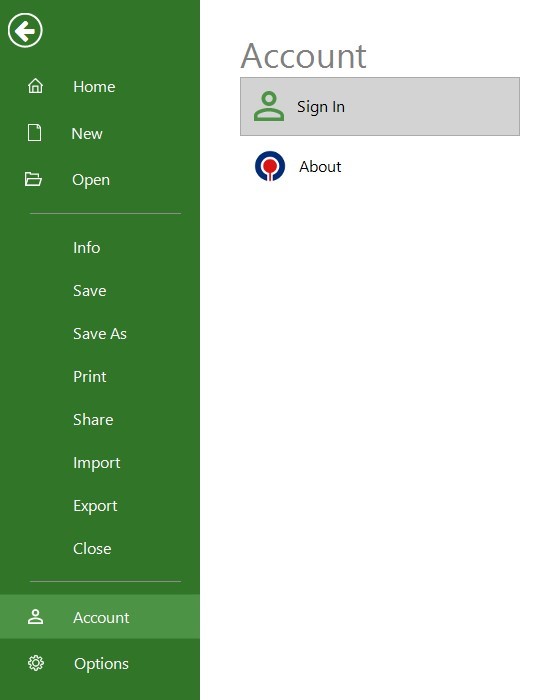The height and width of the screenshot is (700, 554).
Task: Click the Home house icon
Action: coord(35,86)
